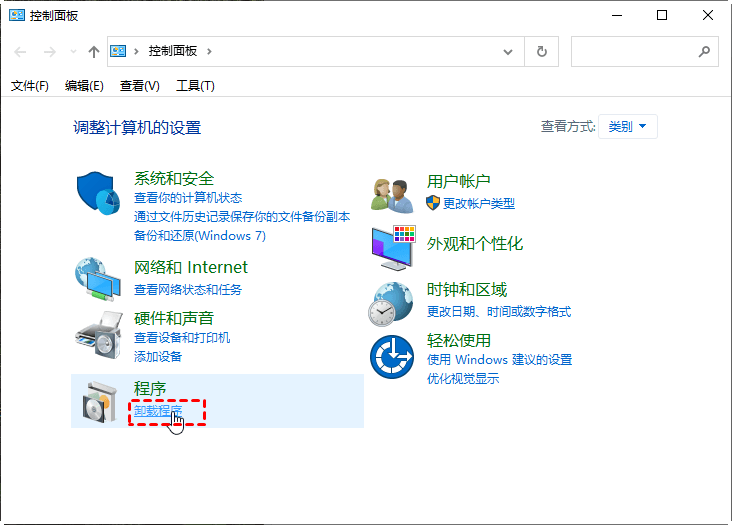Close the Control Panel window
Image resolution: width=732 pixels, height=525 pixels.
(x=707, y=15)
